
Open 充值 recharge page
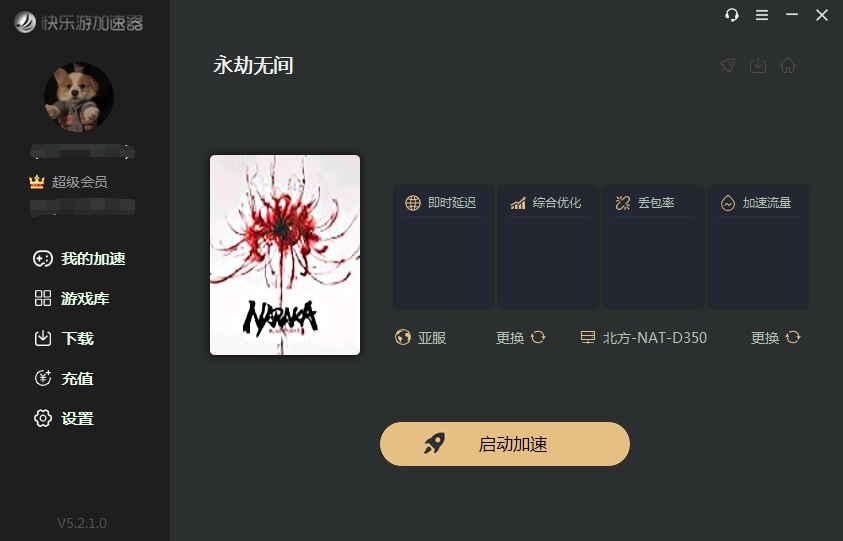tap(64, 379)
